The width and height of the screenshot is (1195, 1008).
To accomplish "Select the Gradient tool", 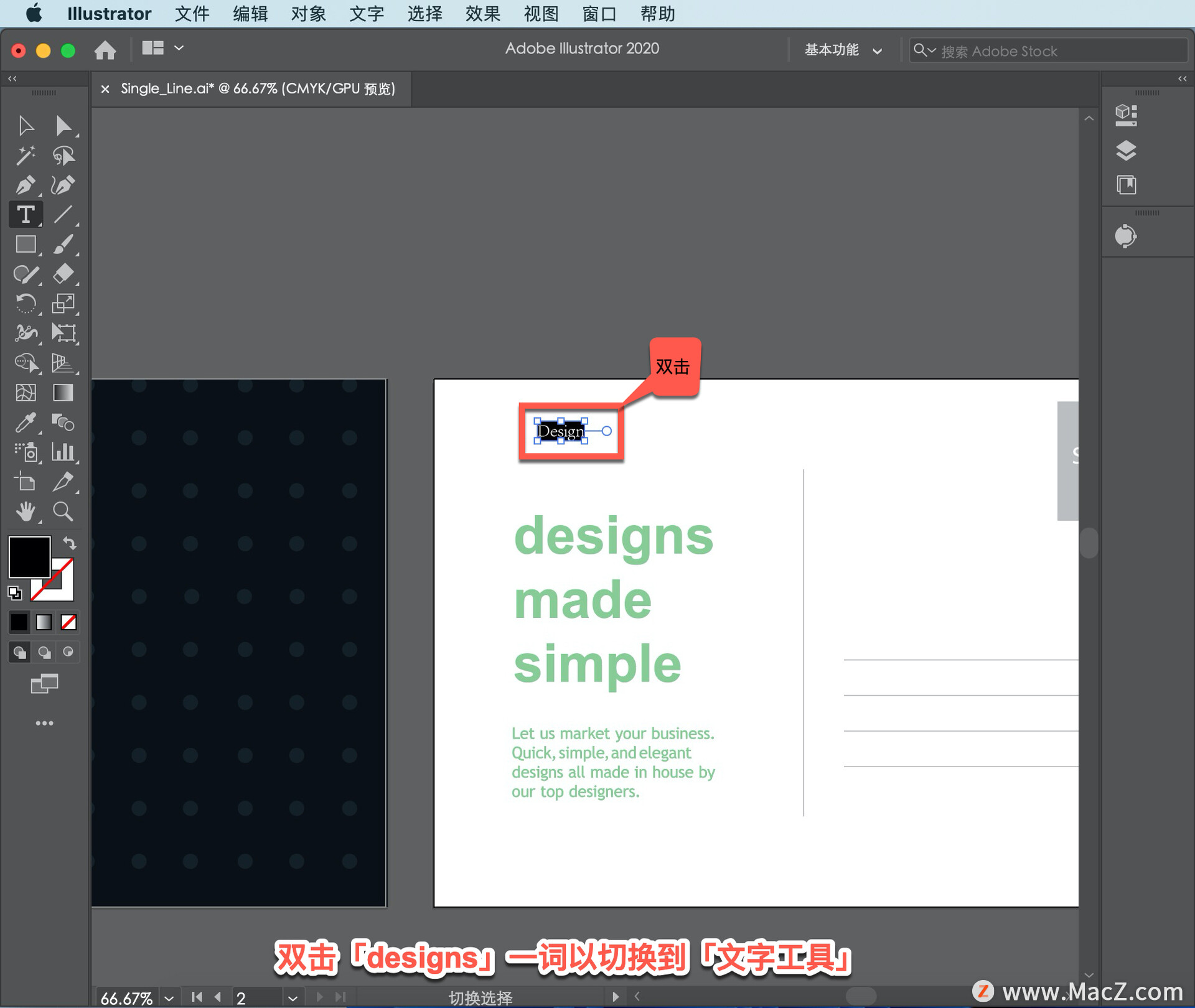I will click(63, 393).
